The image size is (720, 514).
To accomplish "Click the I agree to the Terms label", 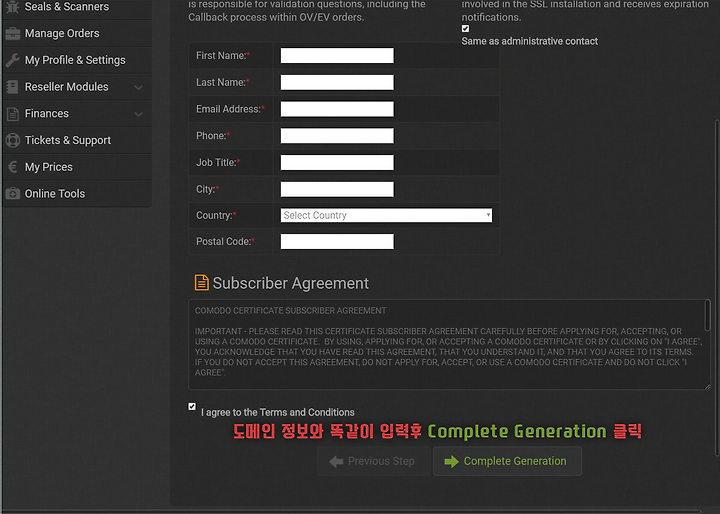I will [278, 412].
